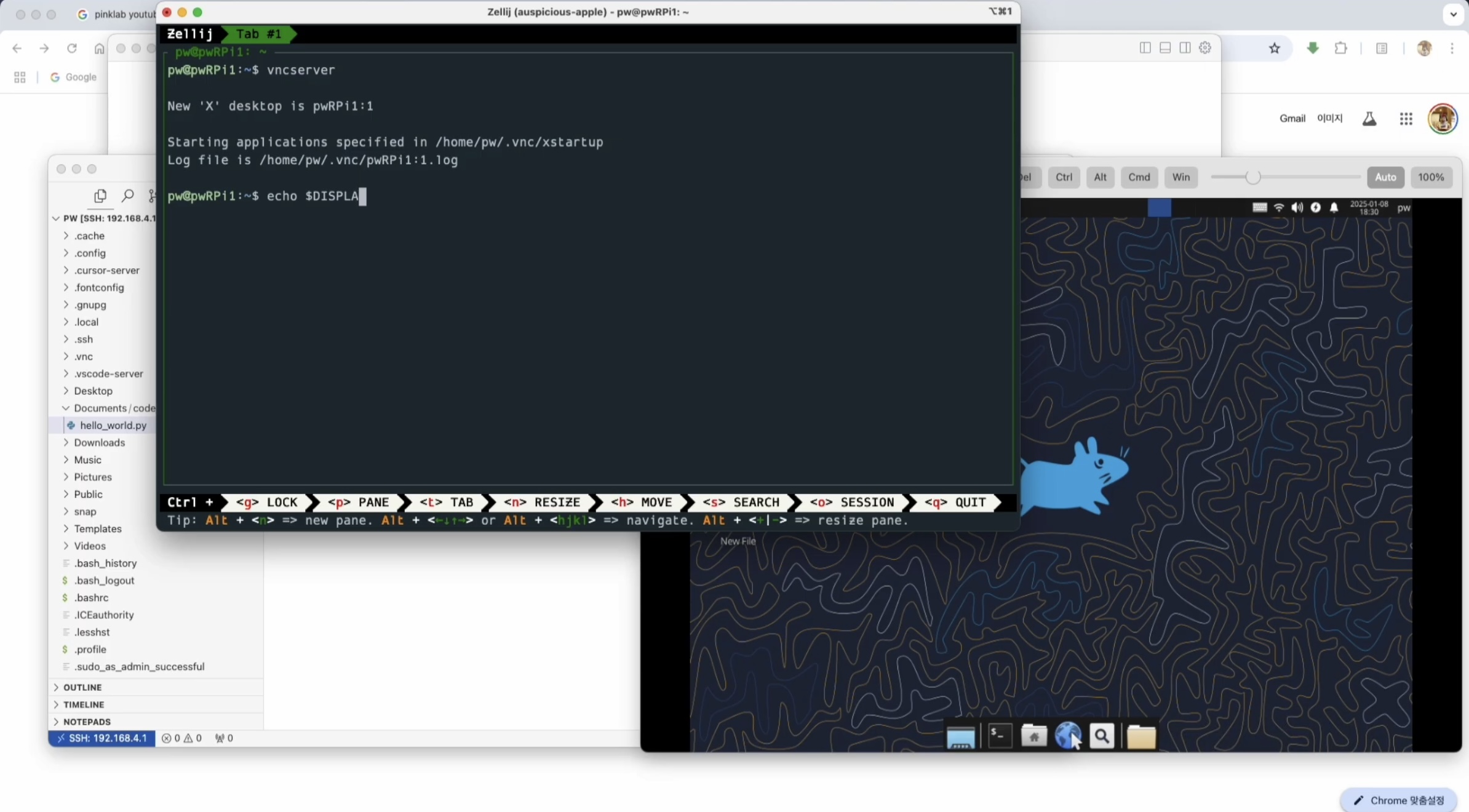The height and width of the screenshot is (812, 1469).
Task: Launch the web browser globe dock icon
Action: coord(1067,735)
